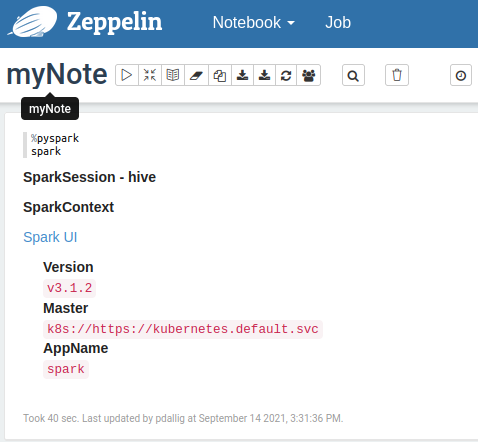
Task: Go to the Job menu item
Action: pos(338,23)
